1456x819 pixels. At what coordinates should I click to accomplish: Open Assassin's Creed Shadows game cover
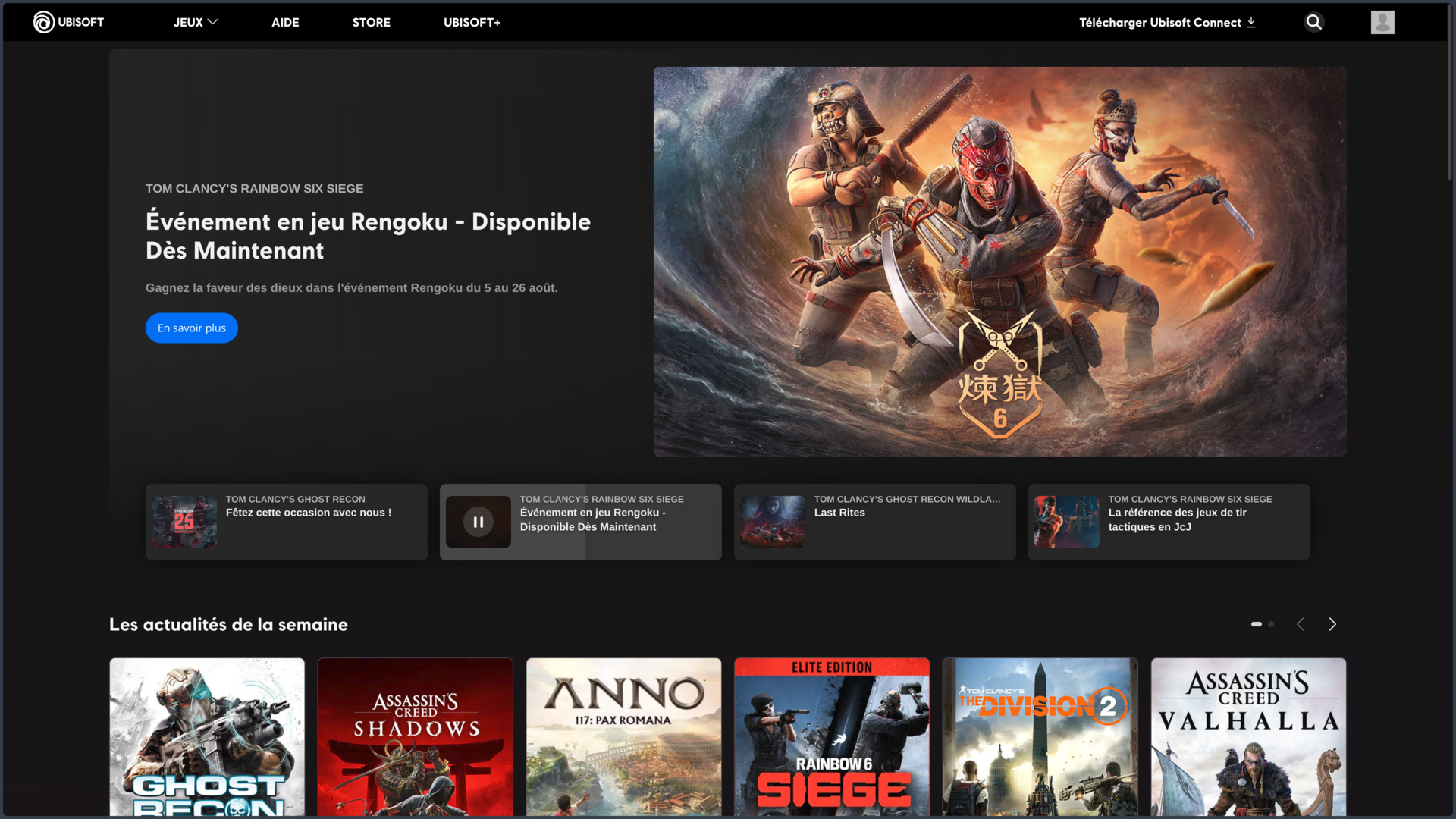coord(416,737)
